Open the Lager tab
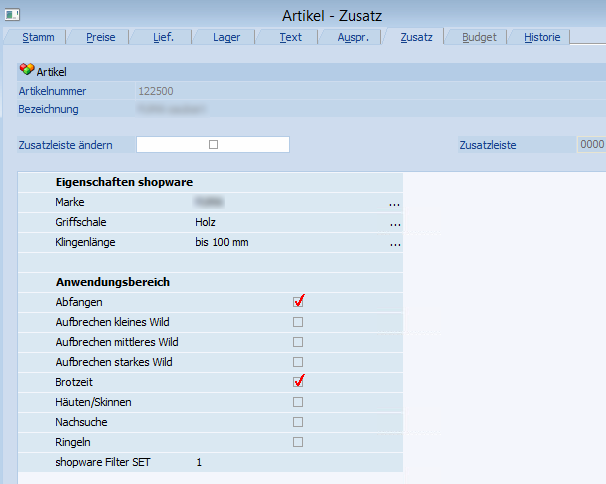Viewport: 606px width, 484px height. click(x=226, y=37)
